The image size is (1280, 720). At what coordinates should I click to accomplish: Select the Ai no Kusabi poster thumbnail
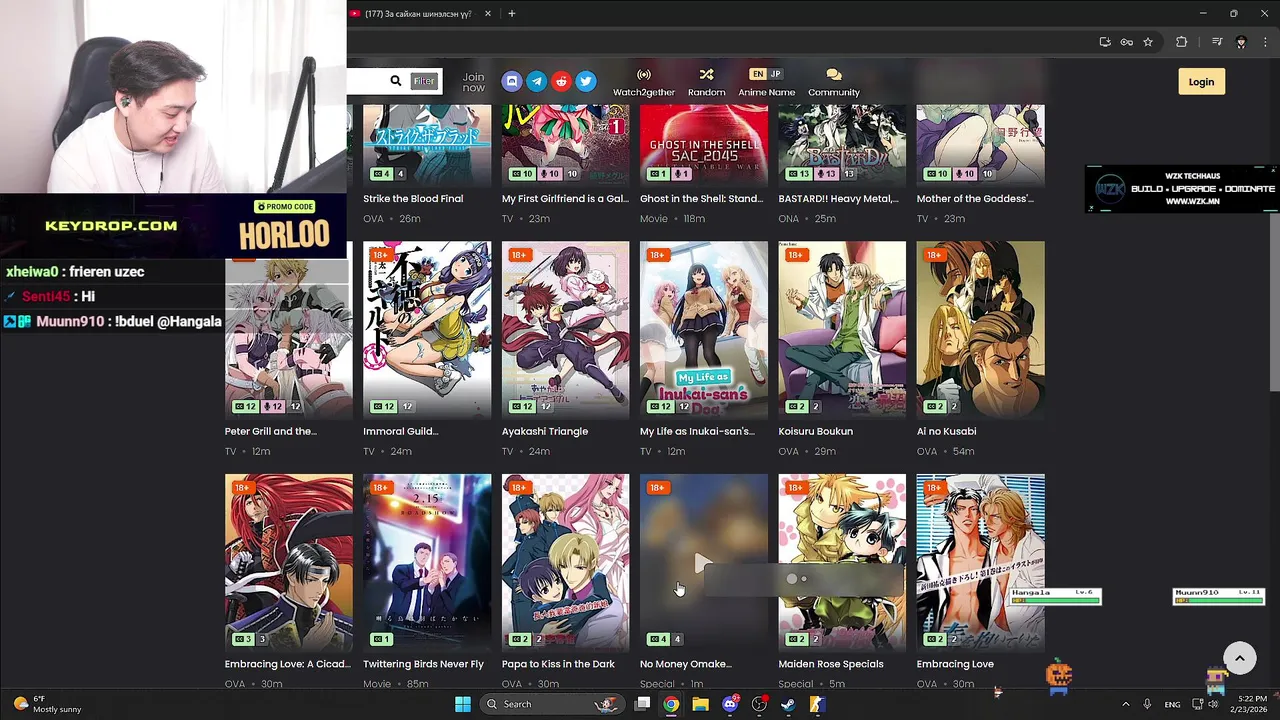980,329
